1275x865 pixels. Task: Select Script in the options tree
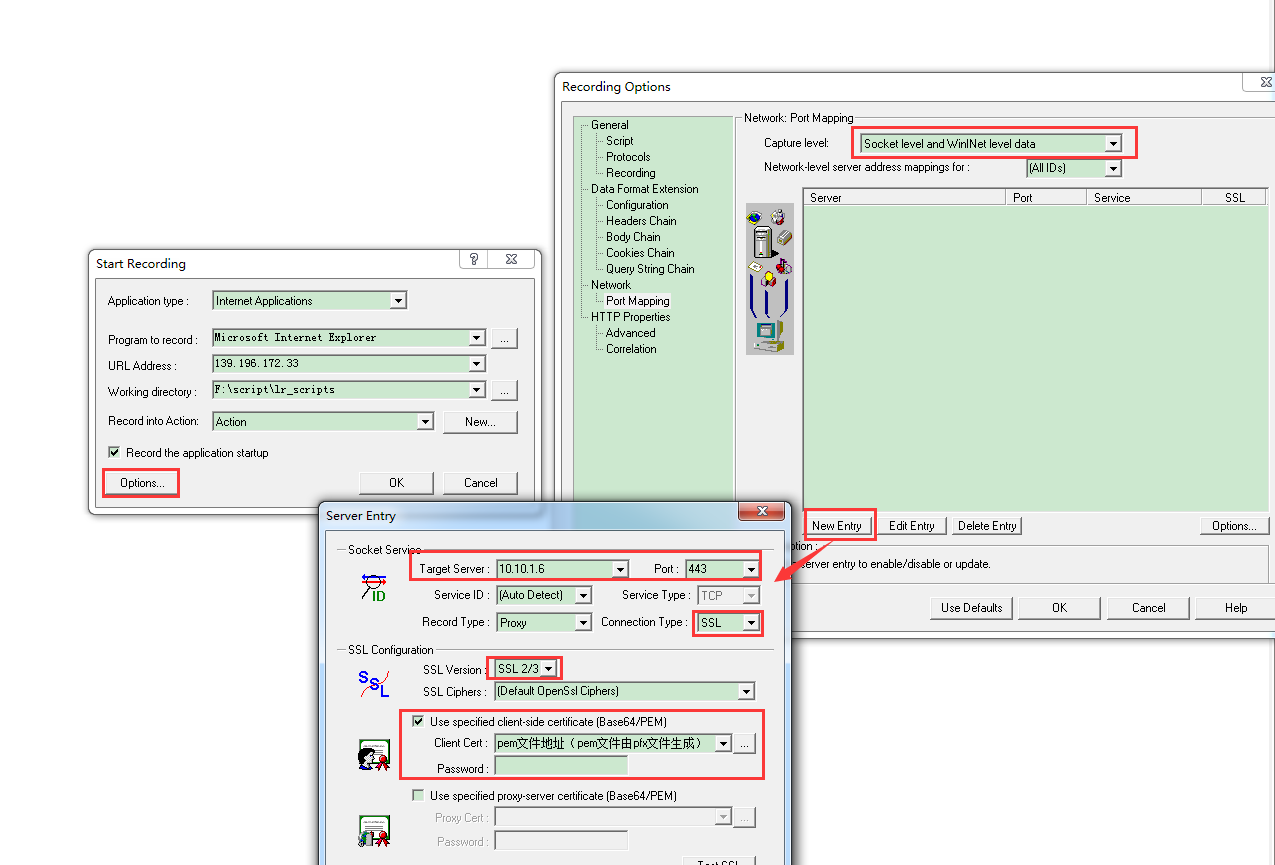click(620, 141)
